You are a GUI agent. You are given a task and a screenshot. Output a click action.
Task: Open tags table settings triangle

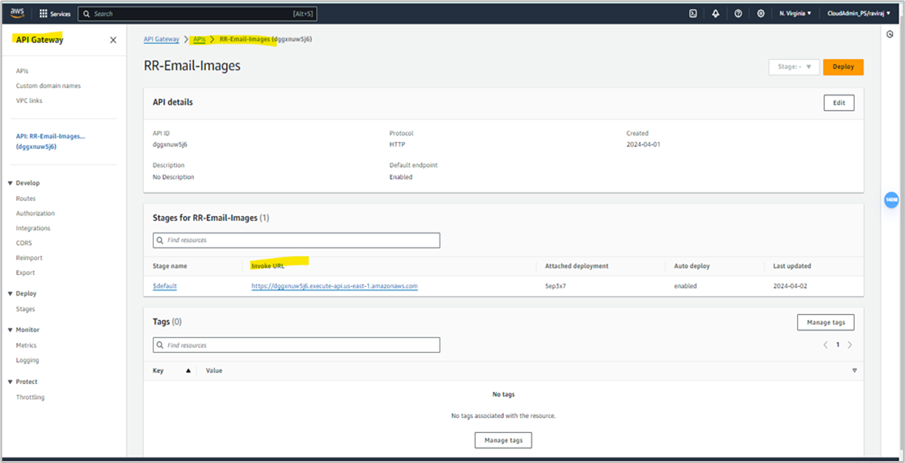pyautogui.click(x=854, y=371)
